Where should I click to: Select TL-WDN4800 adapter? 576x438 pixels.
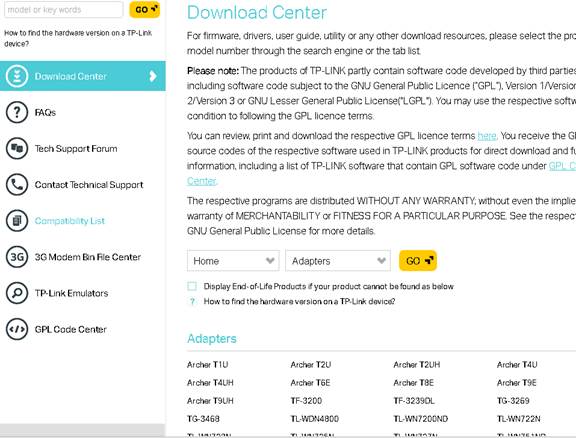pyautogui.click(x=314, y=419)
